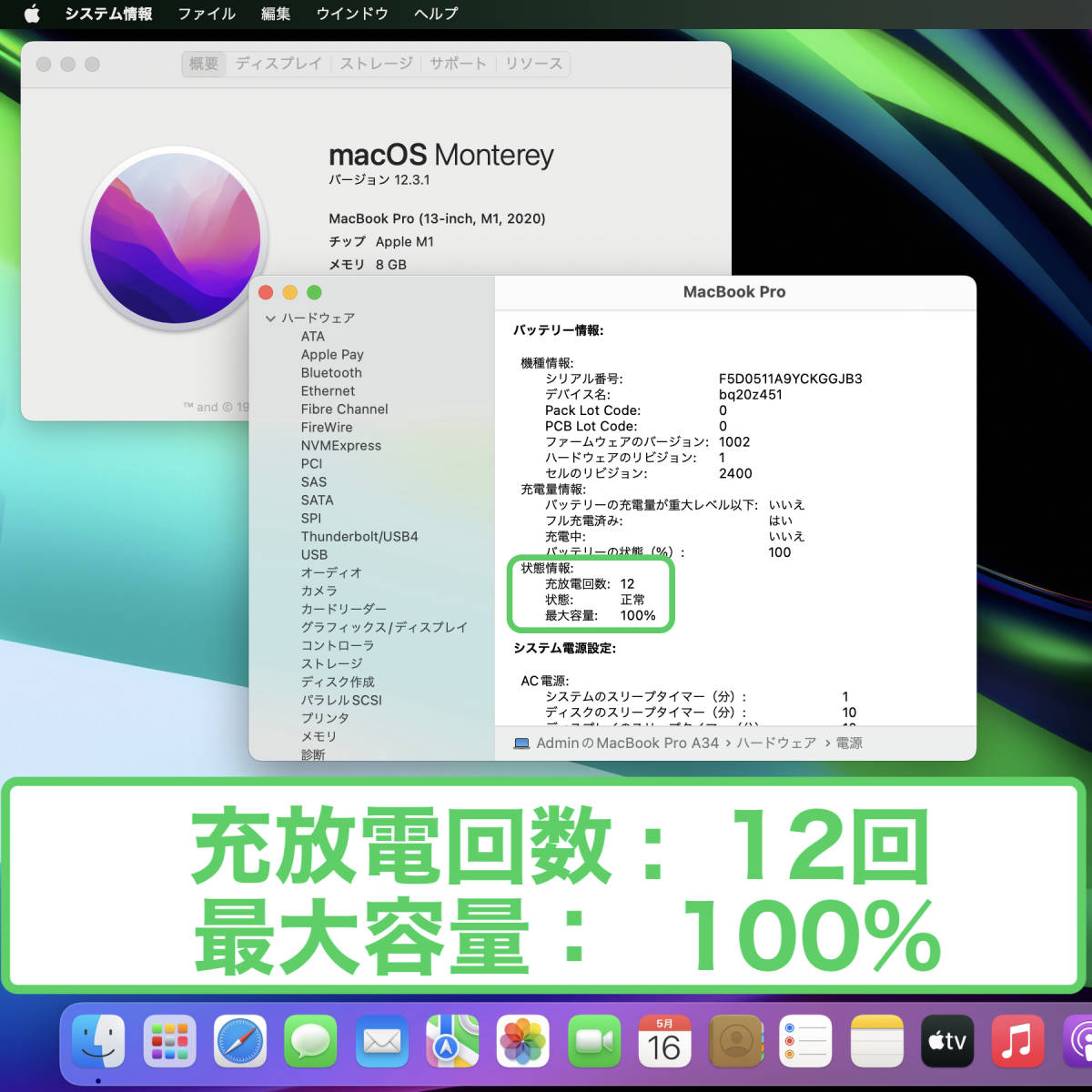Open Launchpad from the Dock

pyautogui.click(x=169, y=1041)
